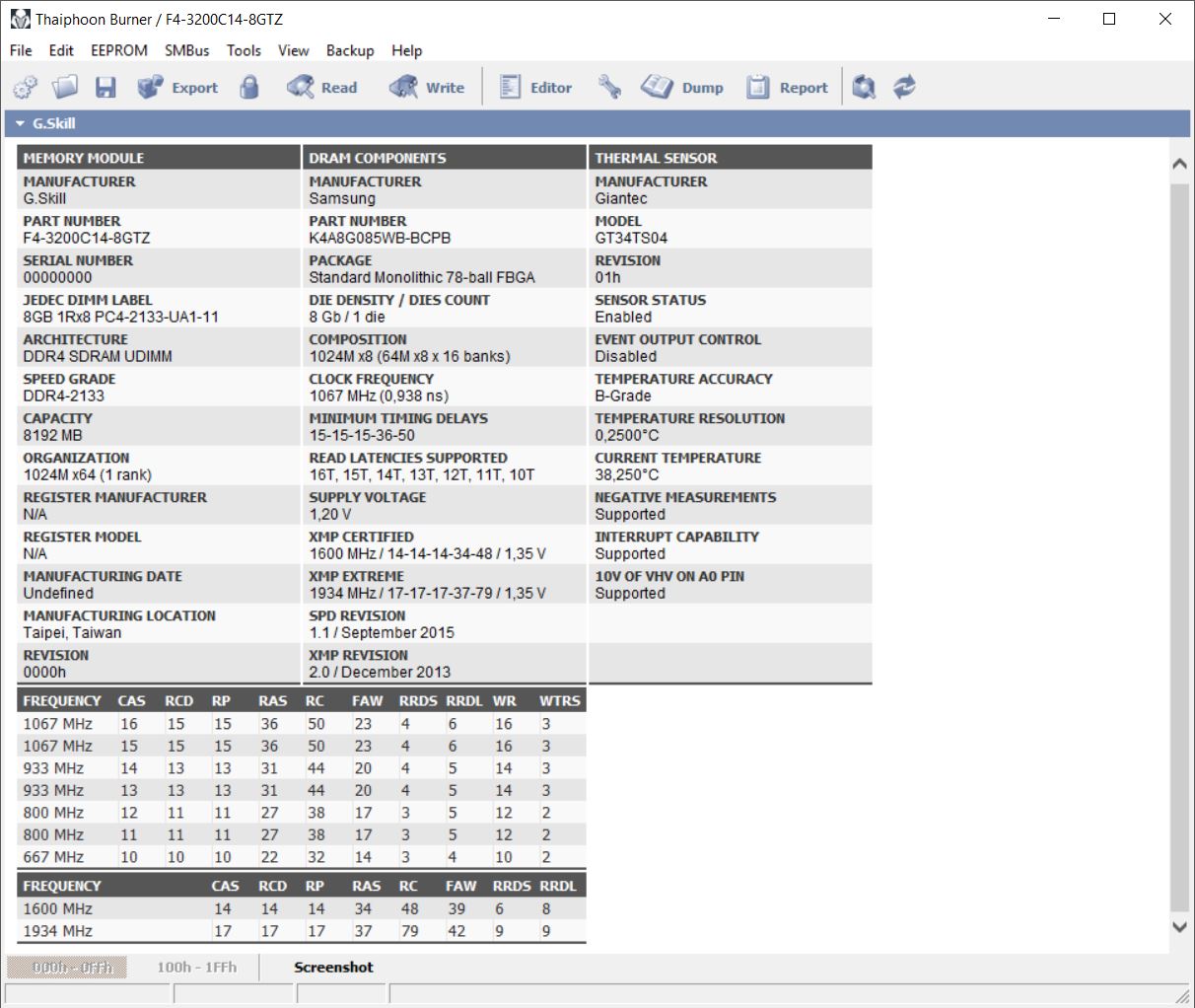Click XMP Extreme value 1934 MHz / 17-17-17-37-79
The image size is (1195, 1008).
point(427,593)
